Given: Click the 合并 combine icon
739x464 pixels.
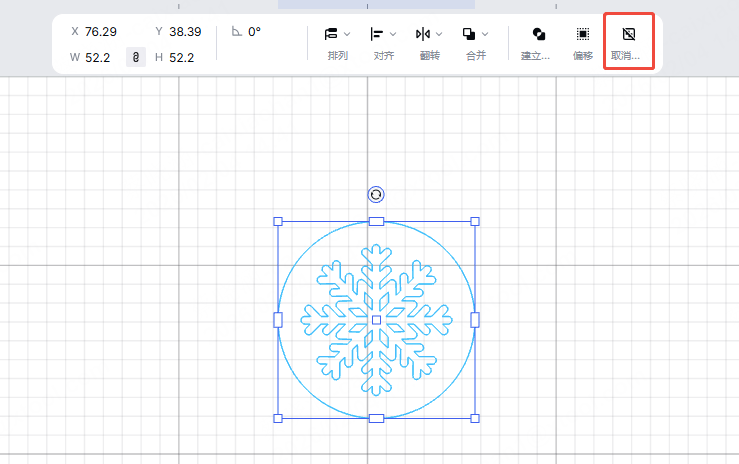Looking at the screenshot, I should pos(469,34).
